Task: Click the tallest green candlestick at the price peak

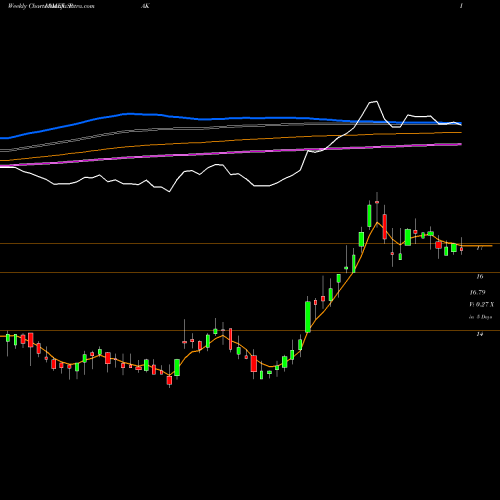Action: click(x=369, y=216)
